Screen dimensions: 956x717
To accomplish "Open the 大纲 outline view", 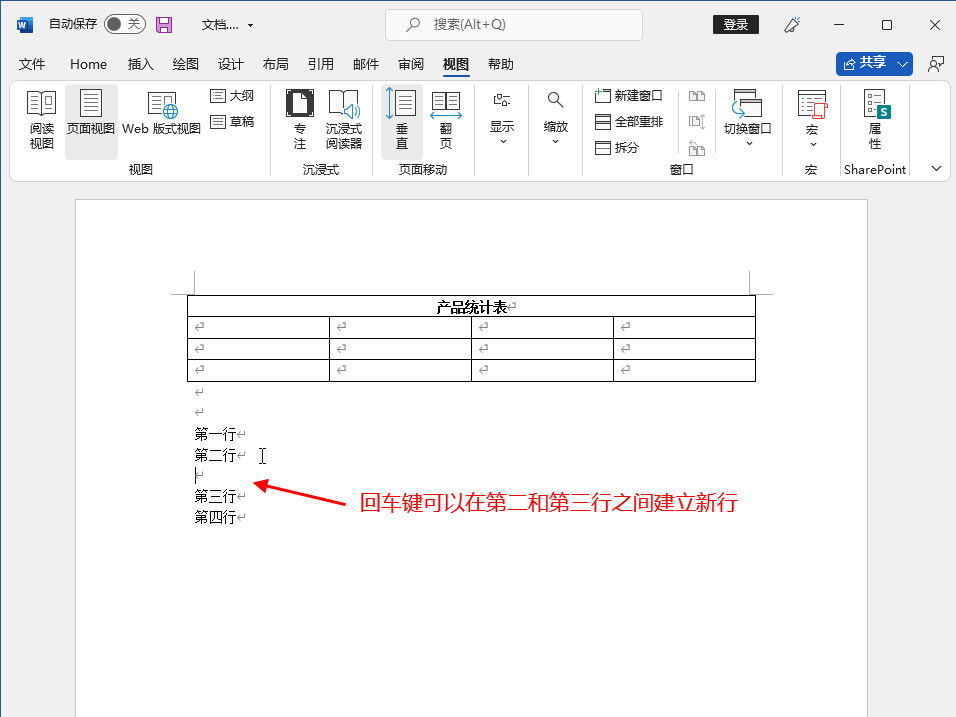I will pyautogui.click(x=232, y=96).
